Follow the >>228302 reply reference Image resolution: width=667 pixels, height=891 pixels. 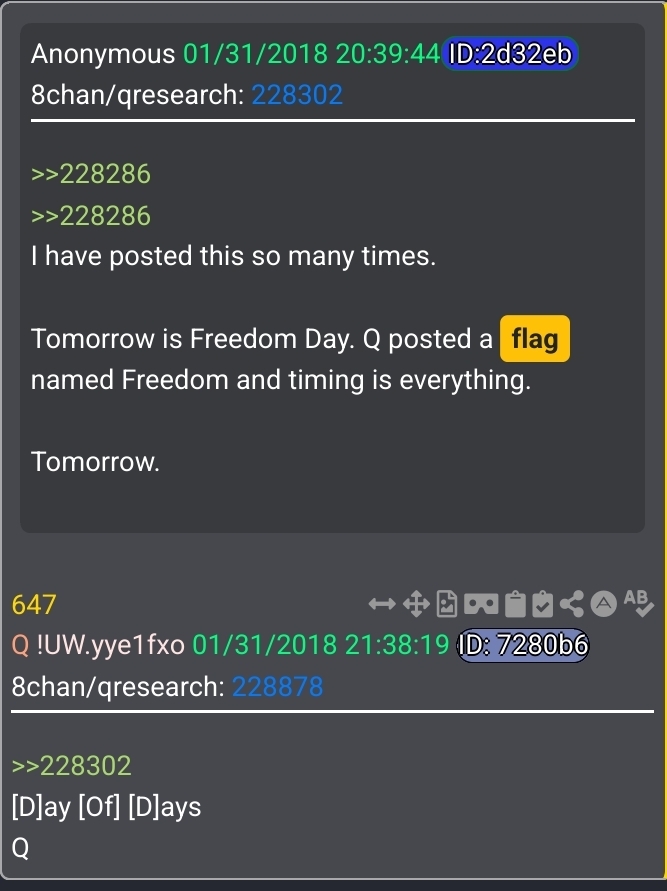[x=72, y=765]
